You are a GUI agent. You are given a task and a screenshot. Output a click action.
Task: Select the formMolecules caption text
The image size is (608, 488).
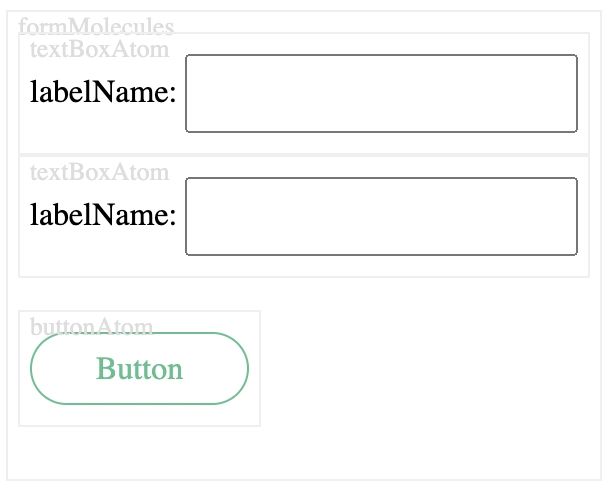[x=96, y=27]
